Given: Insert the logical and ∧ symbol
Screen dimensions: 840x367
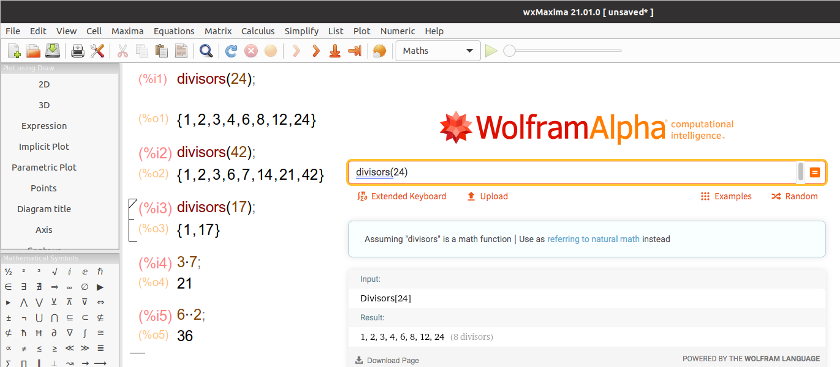Looking at the screenshot, I should [x=24, y=302].
